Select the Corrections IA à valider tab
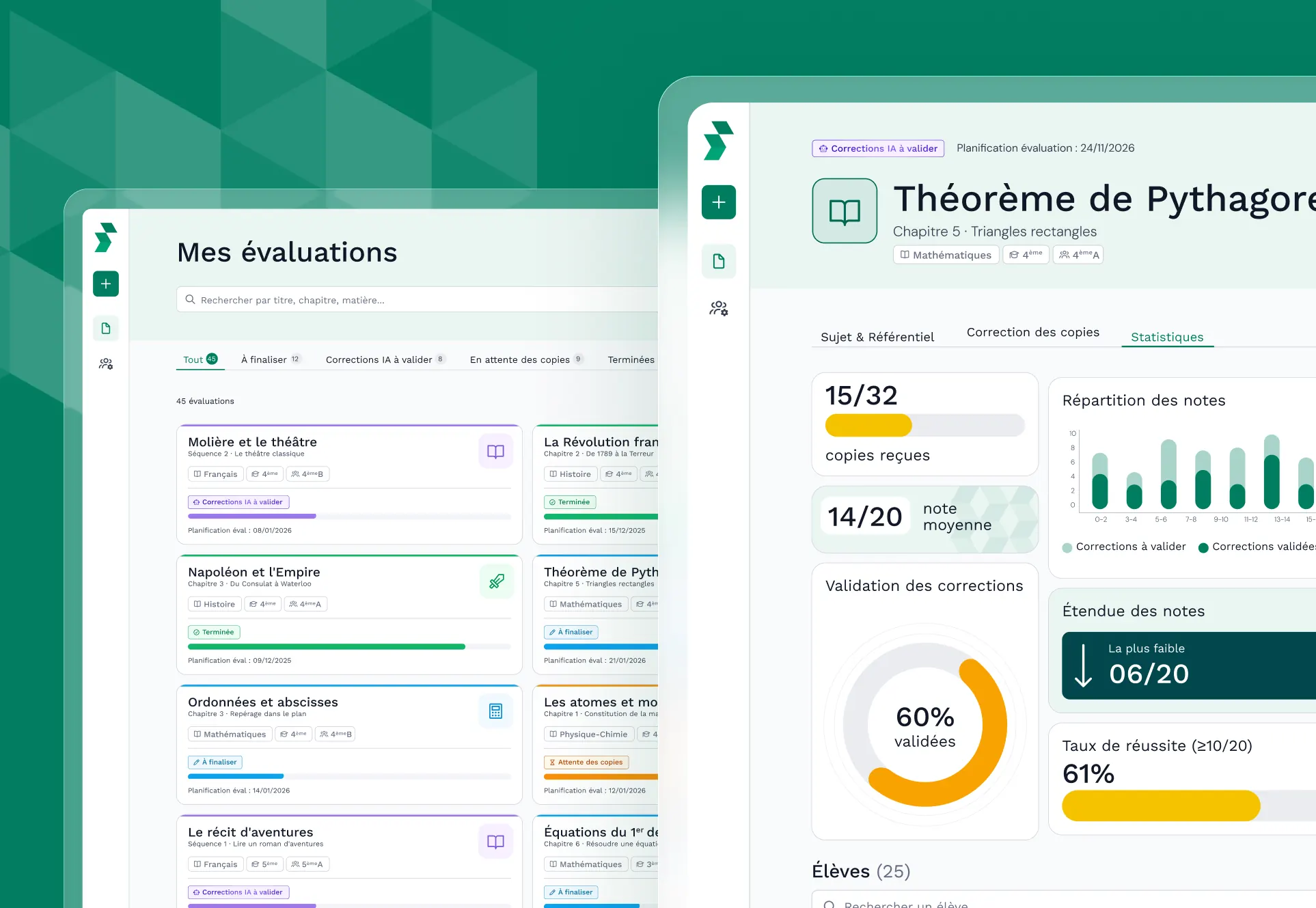Screen dimensions: 1316x908 click(385, 359)
